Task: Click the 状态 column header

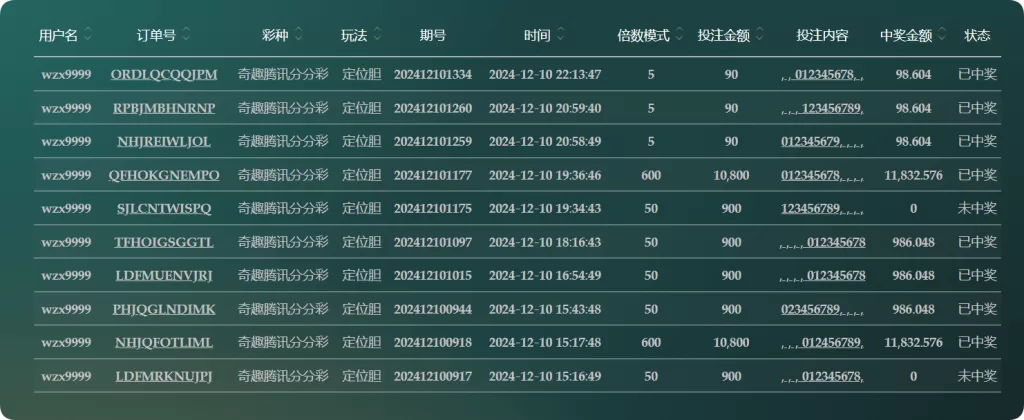Action: (x=977, y=36)
